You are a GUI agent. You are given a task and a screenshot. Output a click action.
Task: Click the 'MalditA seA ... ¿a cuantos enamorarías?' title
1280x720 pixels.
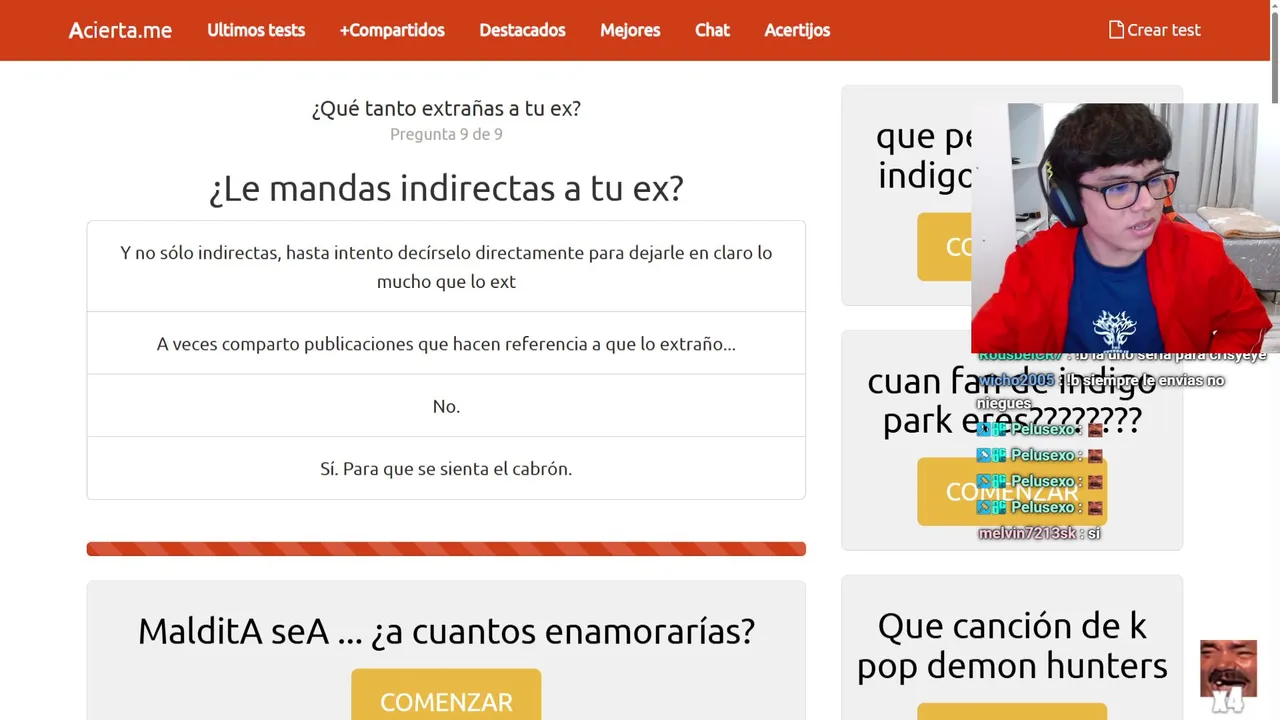(446, 631)
